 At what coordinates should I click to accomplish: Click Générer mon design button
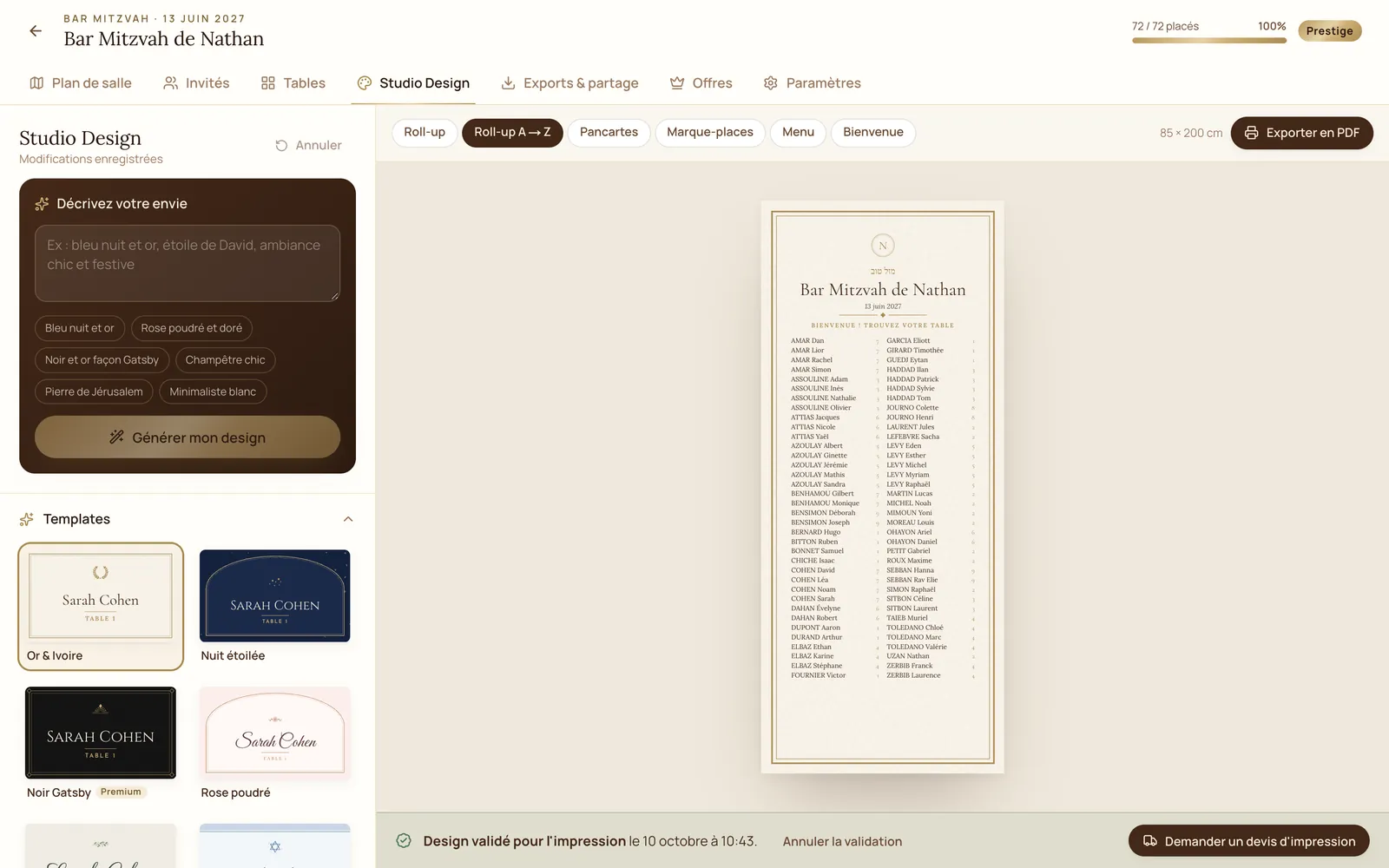pyautogui.click(x=188, y=437)
